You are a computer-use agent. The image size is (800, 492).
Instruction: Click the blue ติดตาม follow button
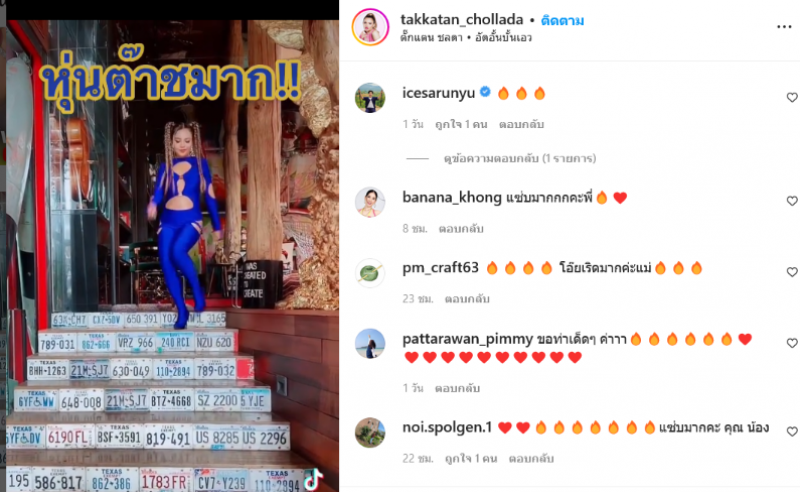562,20
